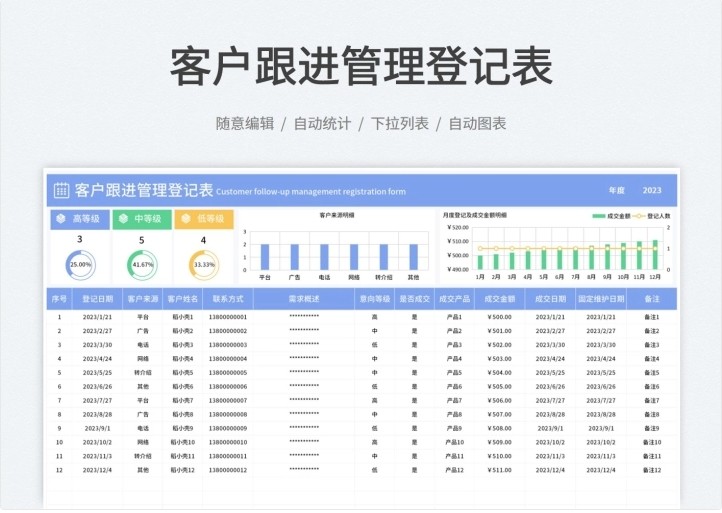
Task: Select 客户来源 cell 电话 in row 3
Action: pyautogui.click(x=143, y=345)
